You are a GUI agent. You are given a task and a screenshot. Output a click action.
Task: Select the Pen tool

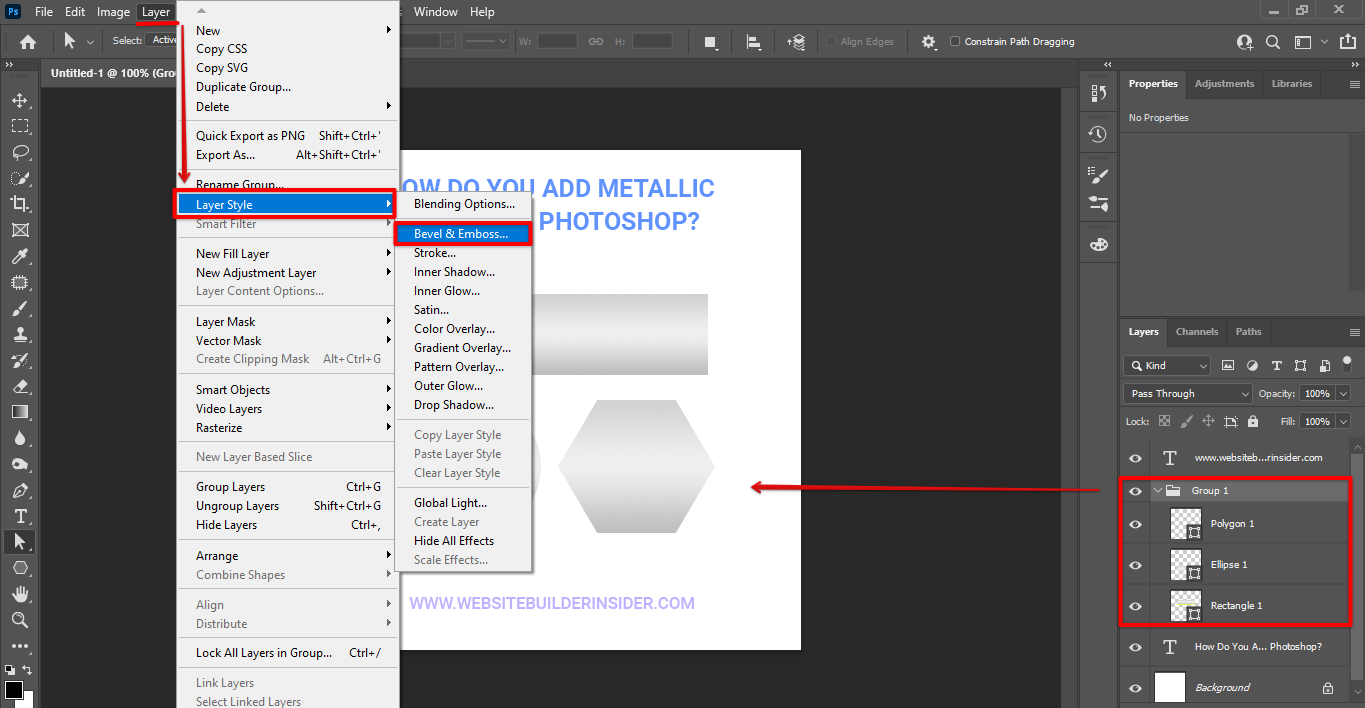pyautogui.click(x=20, y=490)
